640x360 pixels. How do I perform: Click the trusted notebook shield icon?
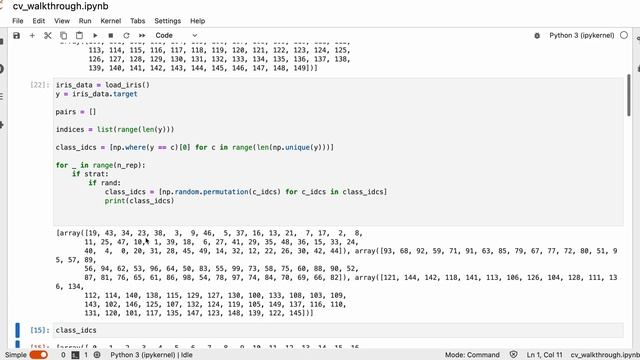point(513,355)
